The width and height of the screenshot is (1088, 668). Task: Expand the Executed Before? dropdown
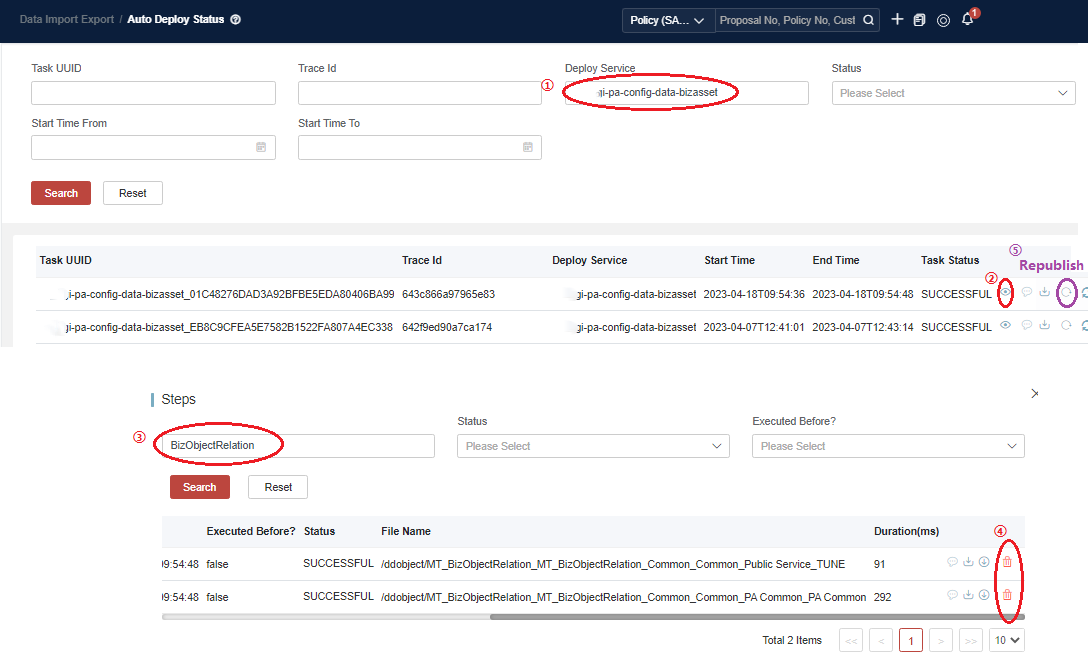[x=887, y=446]
